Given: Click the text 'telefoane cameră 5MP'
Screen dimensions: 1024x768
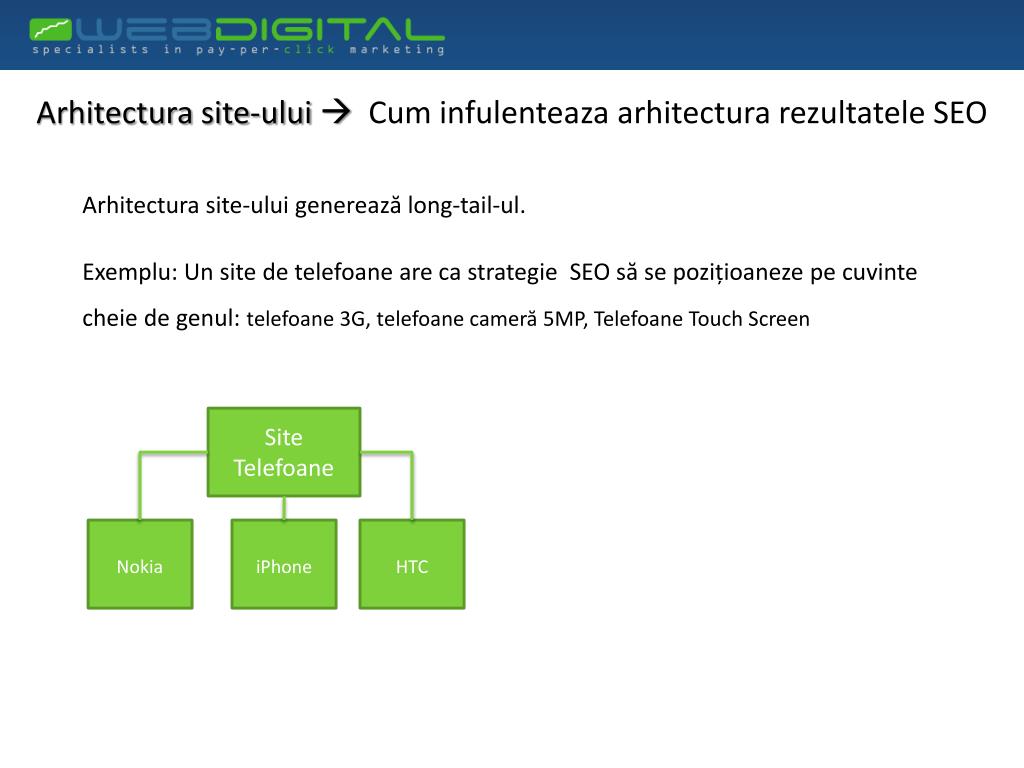Looking at the screenshot, I should tap(481, 319).
